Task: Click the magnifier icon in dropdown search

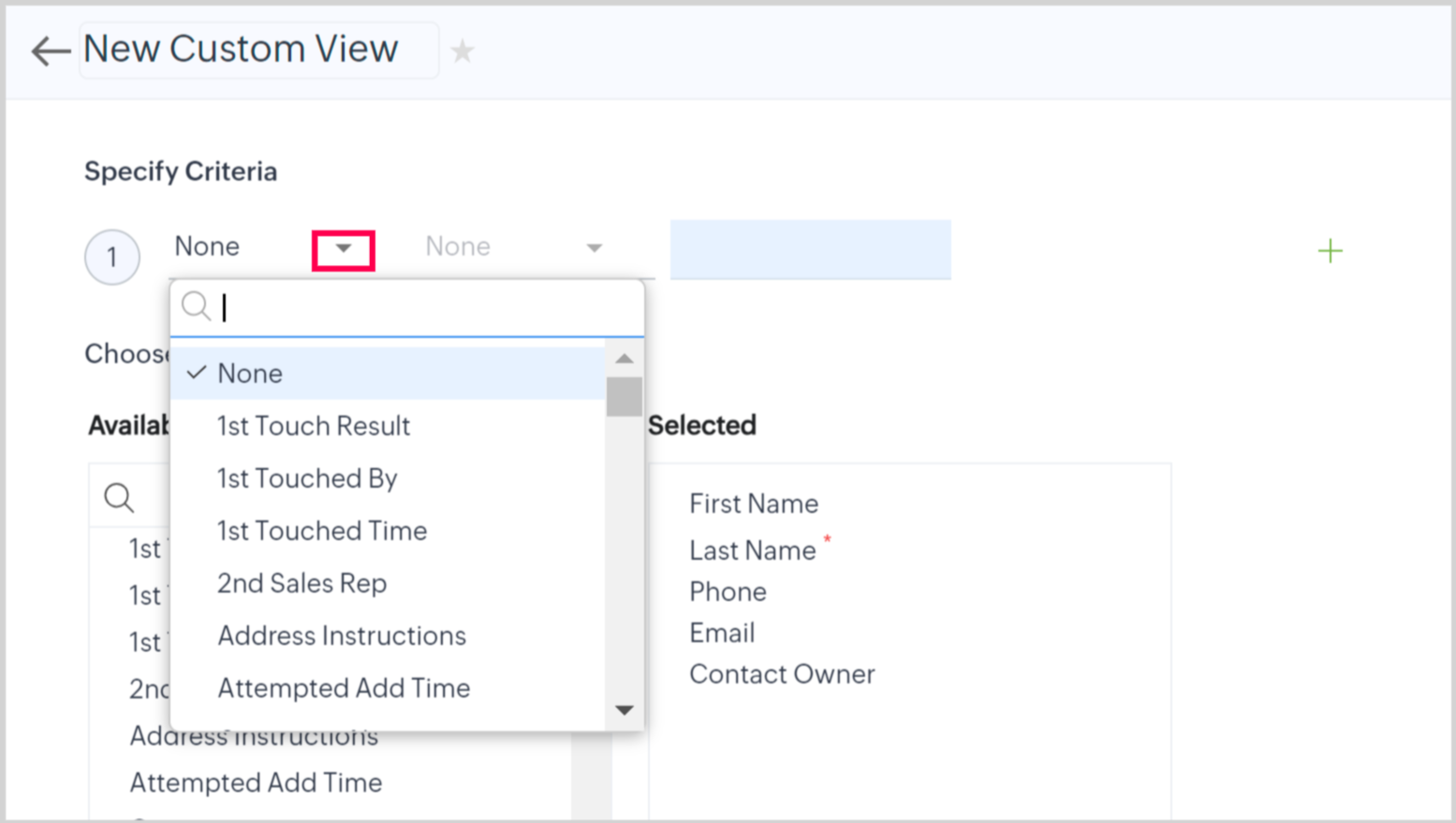Action: click(196, 306)
